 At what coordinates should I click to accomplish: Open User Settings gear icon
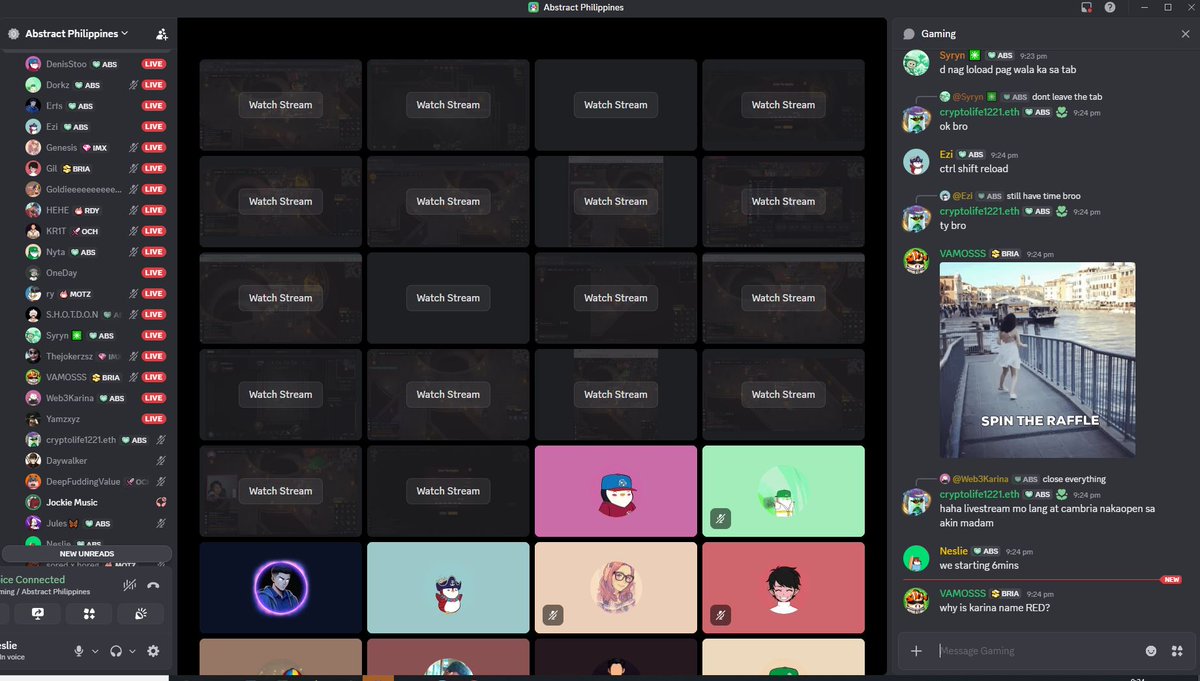pyautogui.click(x=153, y=651)
